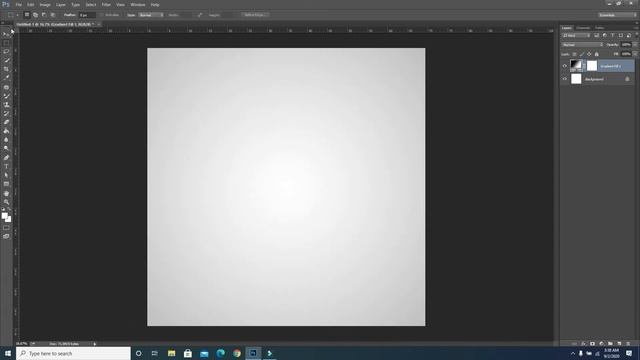Select the Spot Healing Brush tool
This screenshot has width=640, height=360.
(6, 87)
